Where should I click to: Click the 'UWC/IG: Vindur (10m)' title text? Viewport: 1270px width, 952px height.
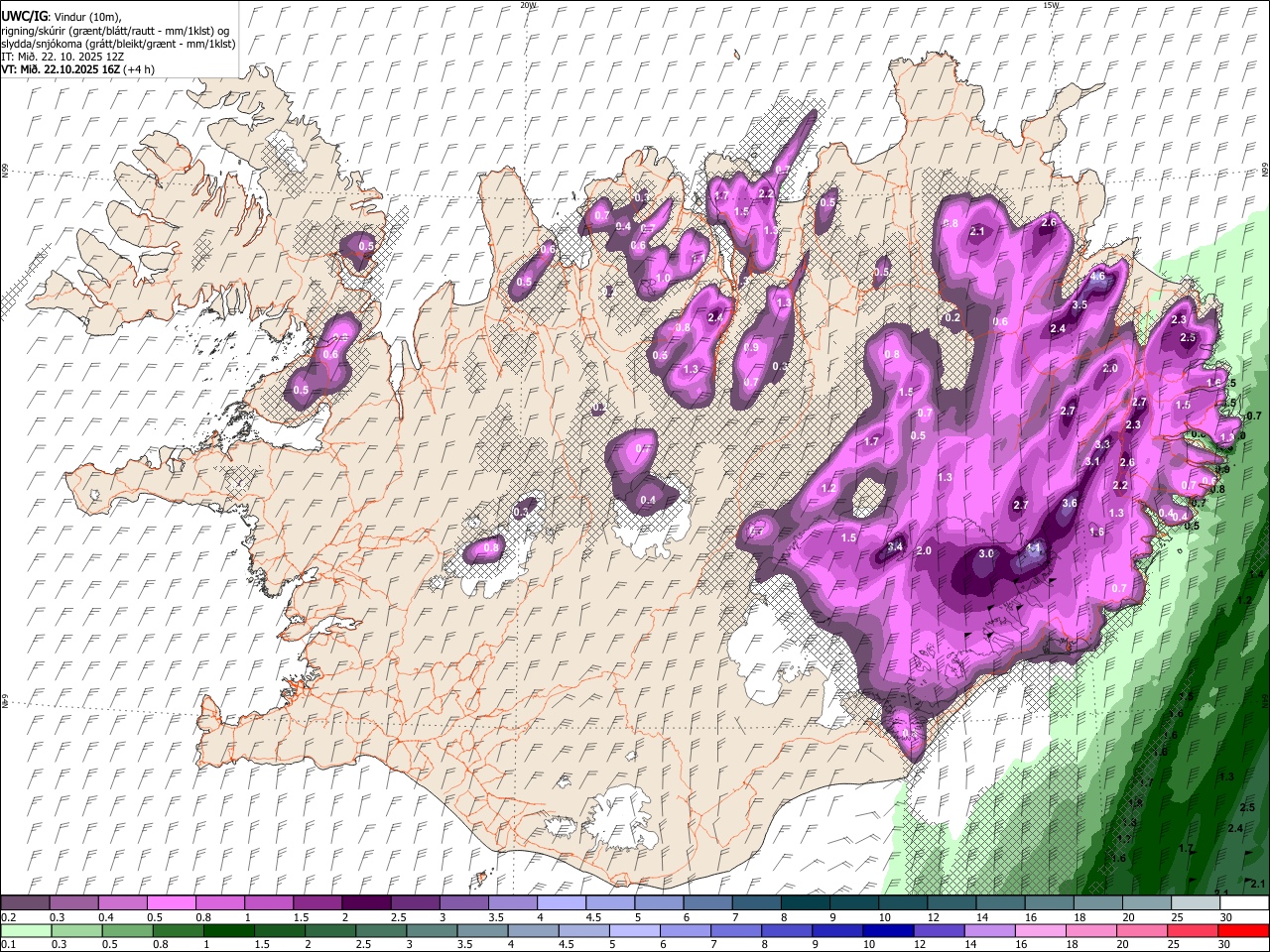[x=62, y=17]
